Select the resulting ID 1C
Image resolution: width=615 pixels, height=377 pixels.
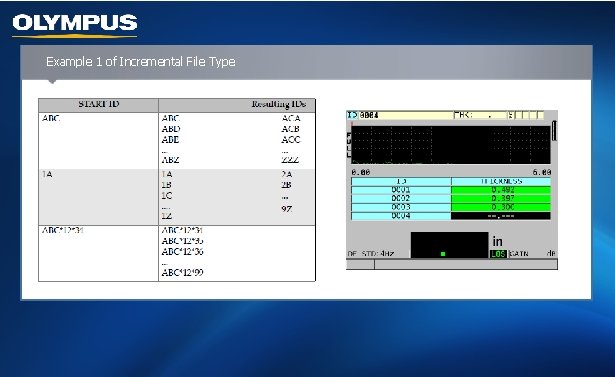(167, 195)
